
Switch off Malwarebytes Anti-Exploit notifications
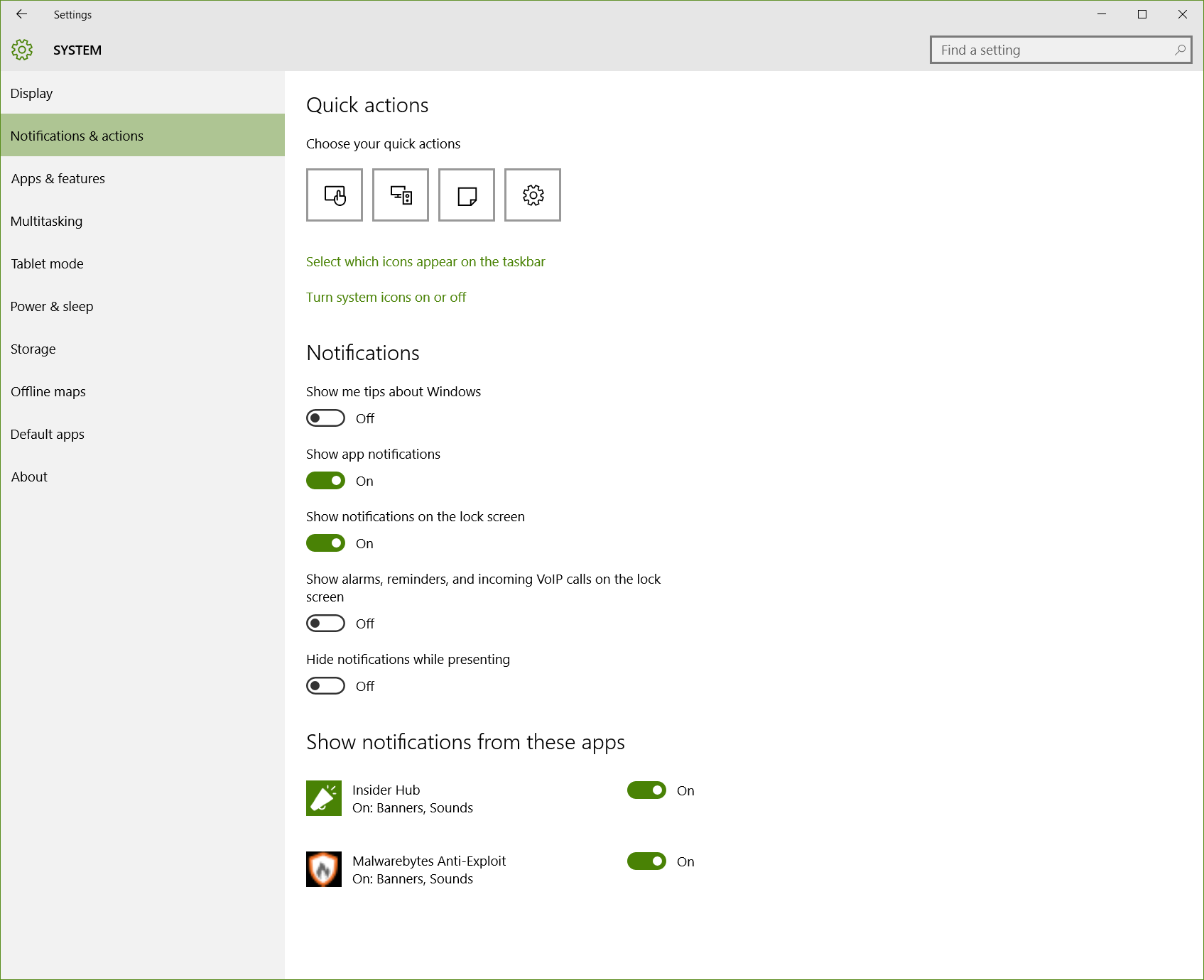(646, 861)
